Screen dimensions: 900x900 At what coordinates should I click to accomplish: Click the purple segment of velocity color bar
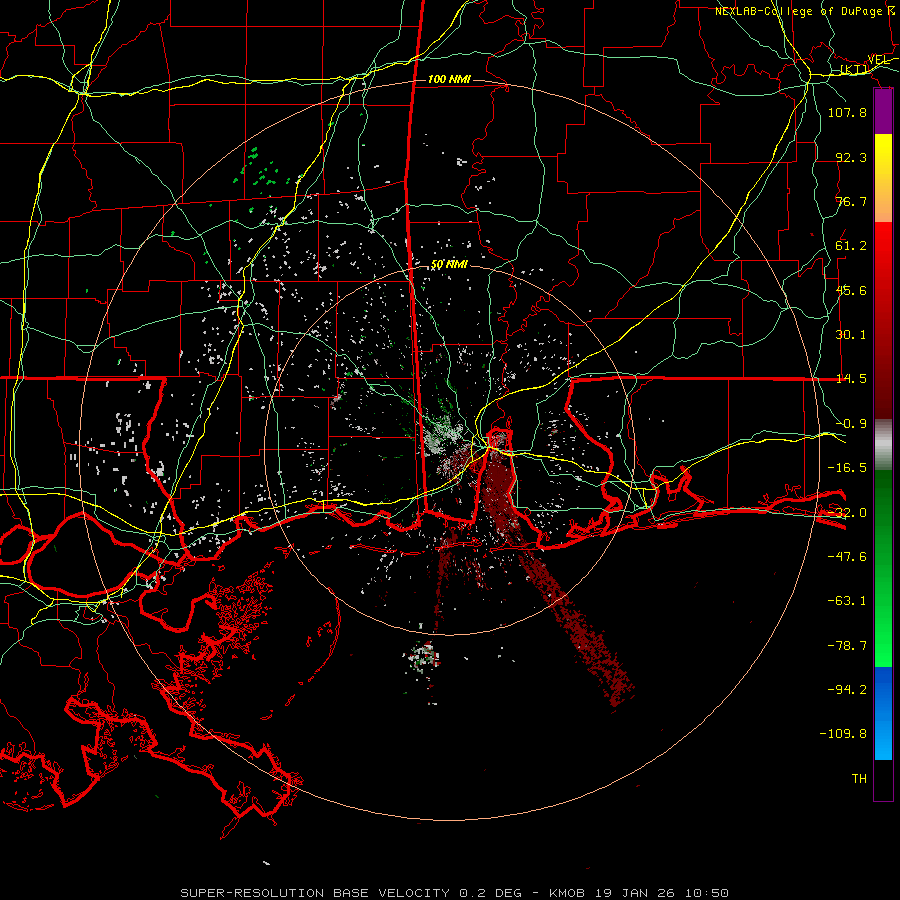click(x=883, y=112)
